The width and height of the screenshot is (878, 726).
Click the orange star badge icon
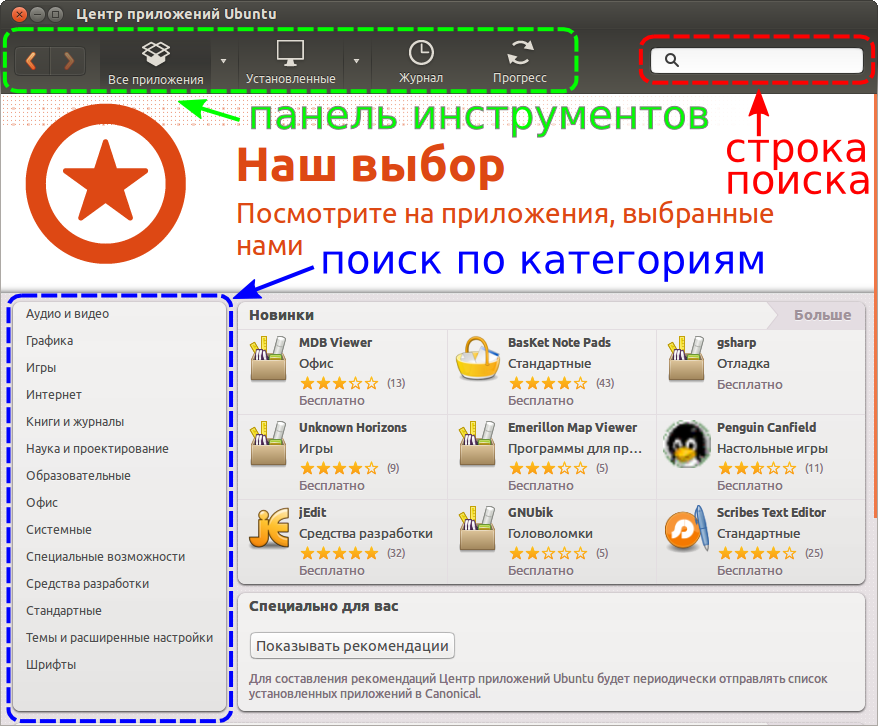(x=105, y=184)
